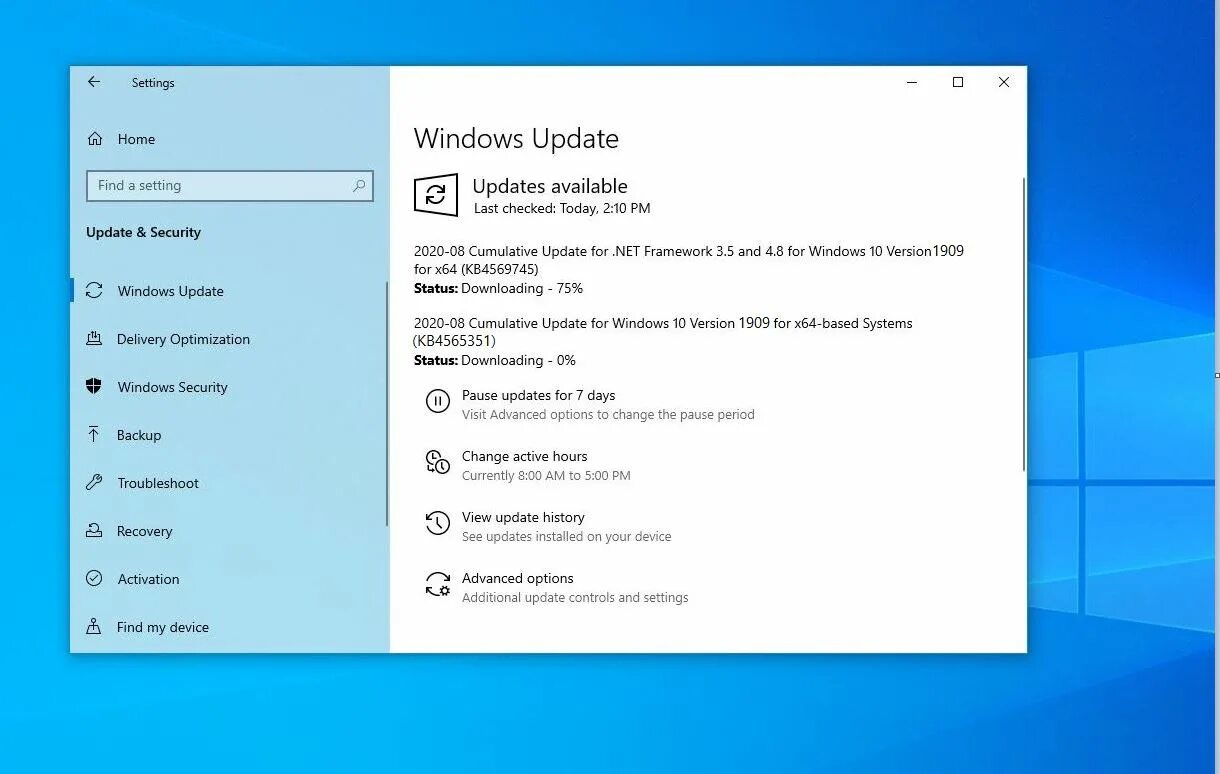Minimize the Settings window
1220x774 pixels.
[912, 82]
